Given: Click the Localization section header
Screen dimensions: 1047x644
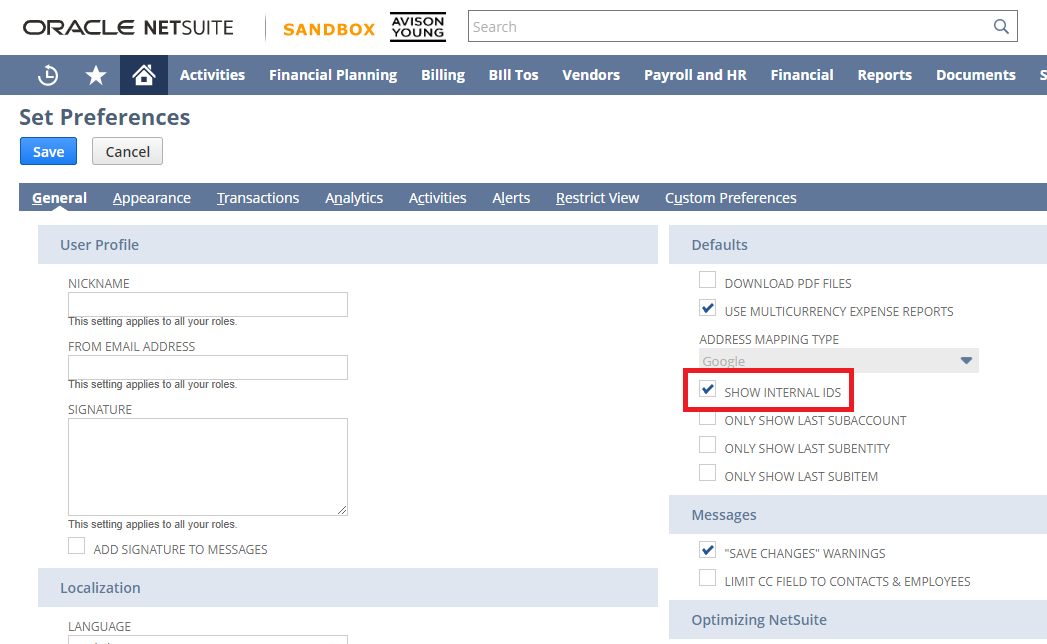Looking at the screenshot, I should point(348,587).
